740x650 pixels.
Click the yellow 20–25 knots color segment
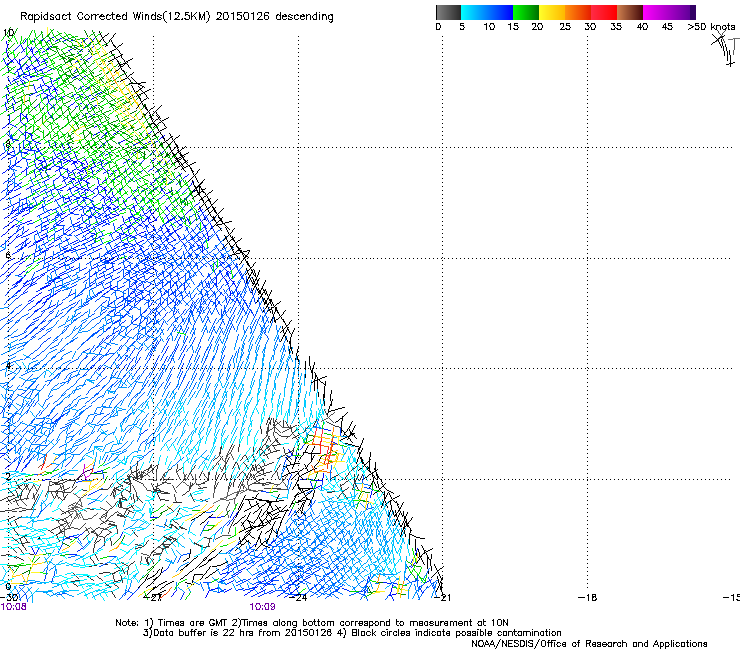pyautogui.click(x=552, y=12)
